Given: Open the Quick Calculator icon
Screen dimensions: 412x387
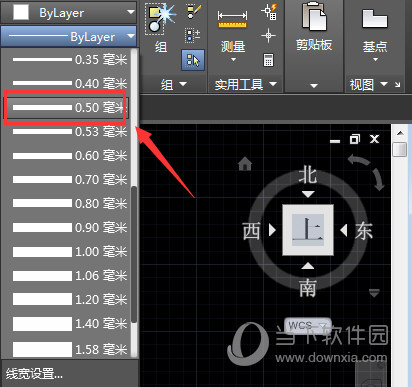Looking at the screenshot, I should 268,60.
